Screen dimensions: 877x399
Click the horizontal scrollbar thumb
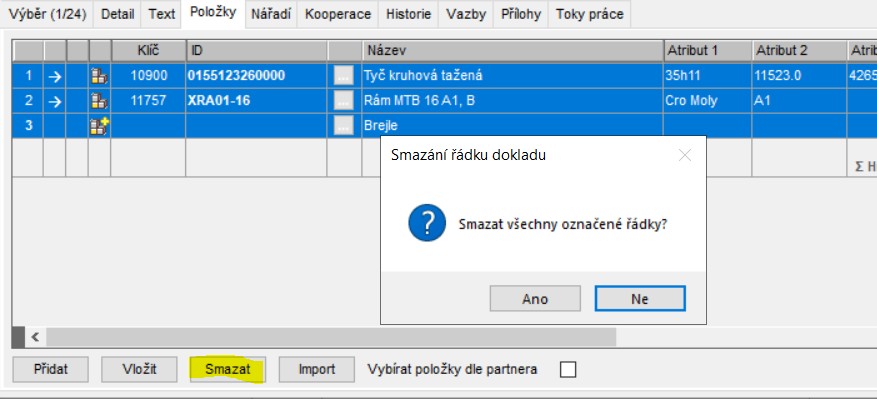point(331,337)
